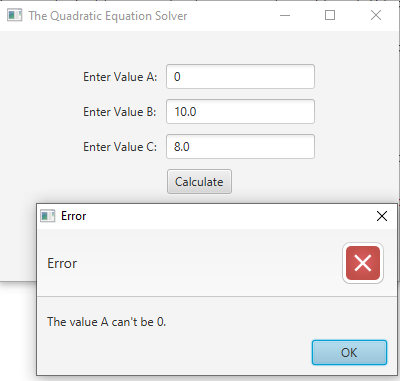Click the Calculate button

pos(199,182)
